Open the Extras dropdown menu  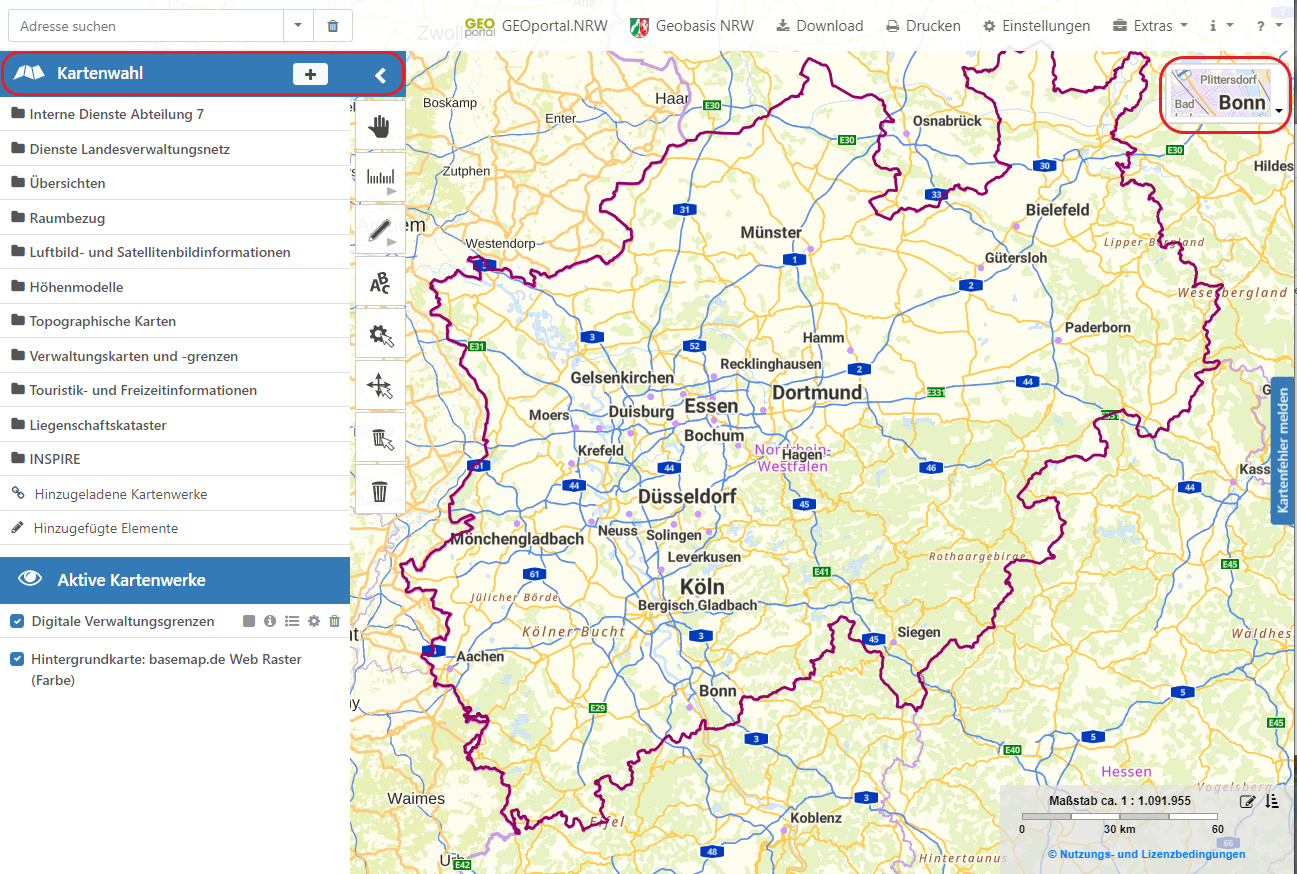point(1150,26)
